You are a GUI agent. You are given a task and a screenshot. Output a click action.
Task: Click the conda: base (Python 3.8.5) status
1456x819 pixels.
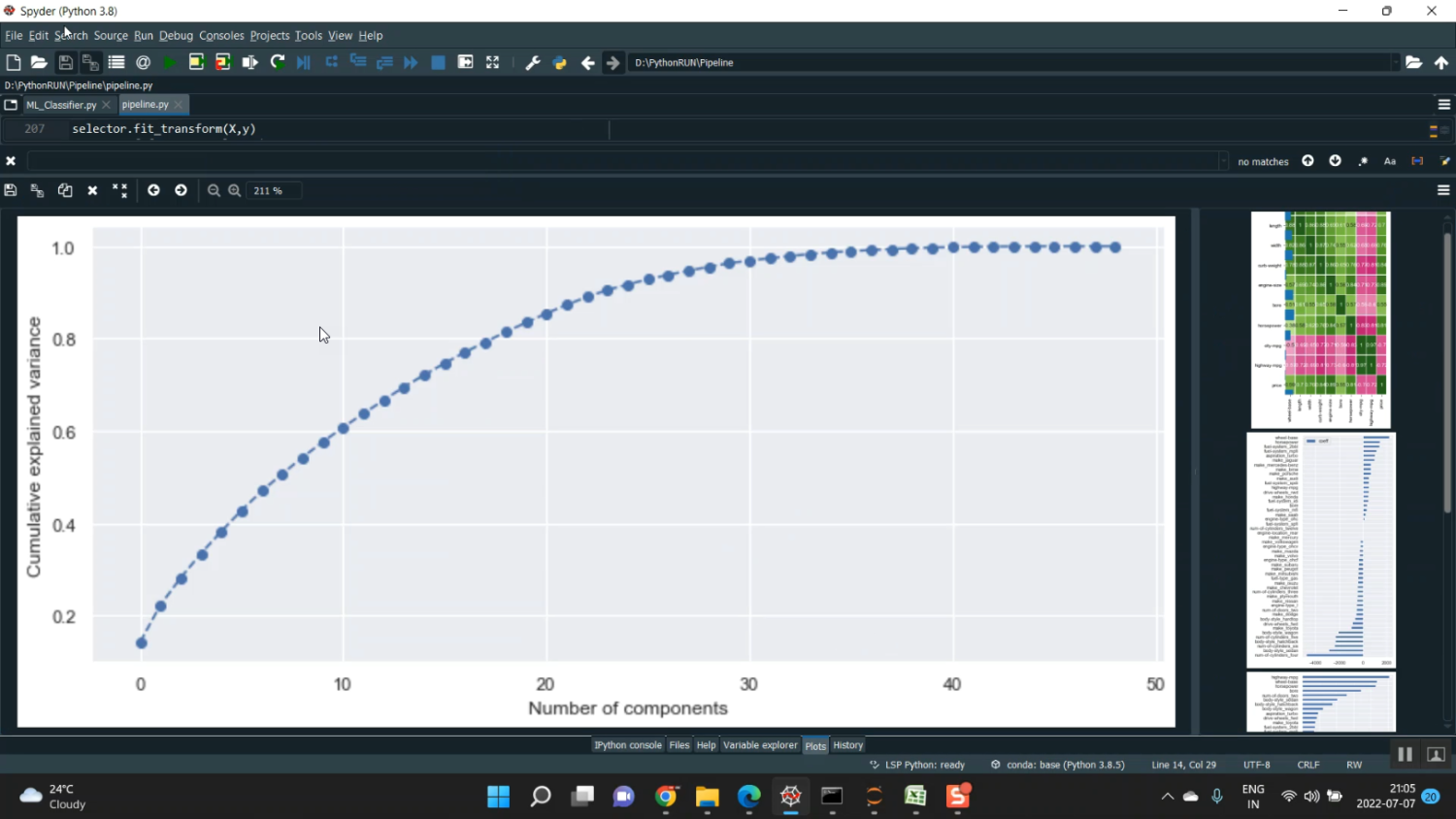click(x=1058, y=765)
